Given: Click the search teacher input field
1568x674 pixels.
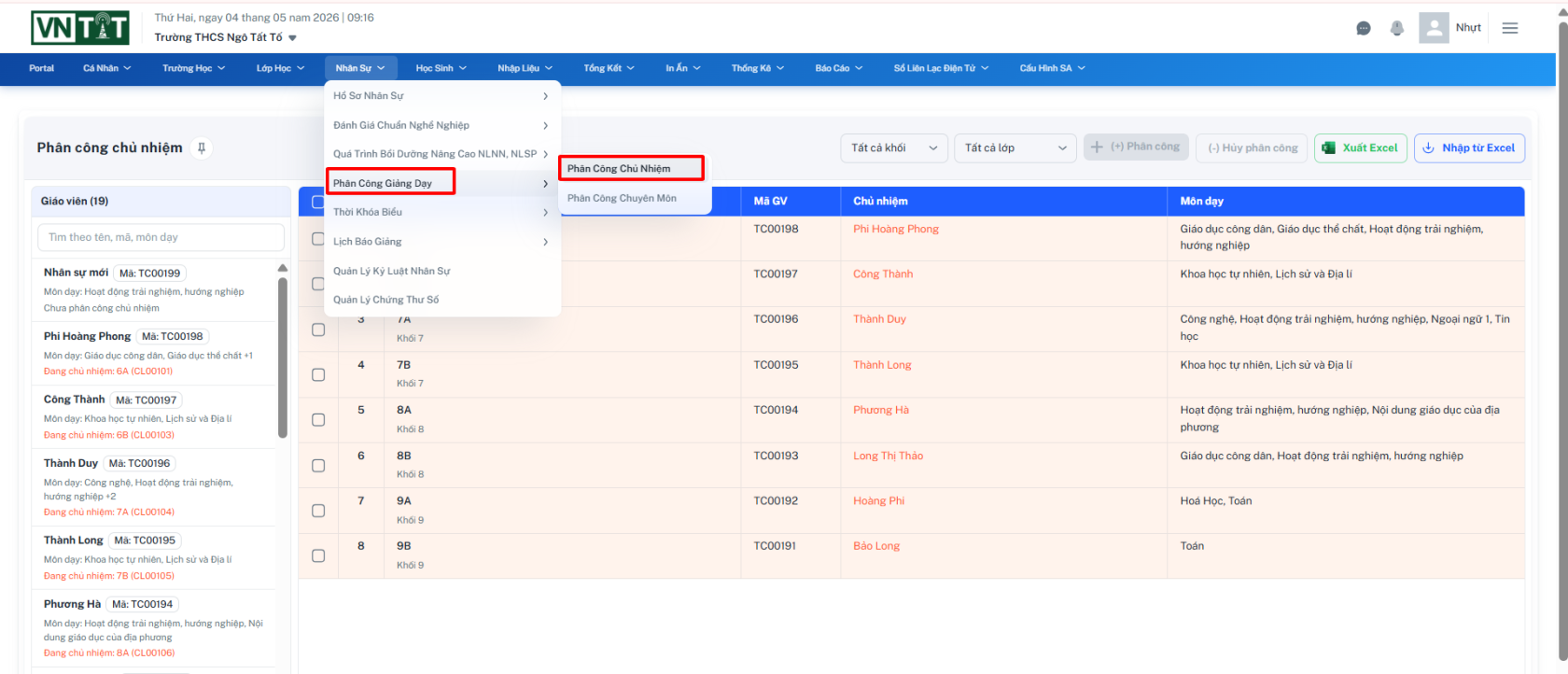Looking at the screenshot, I should (x=161, y=237).
